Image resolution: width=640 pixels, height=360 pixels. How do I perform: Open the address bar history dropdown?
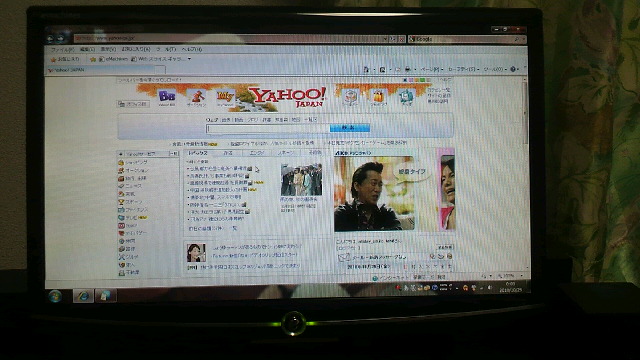(385, 39)
